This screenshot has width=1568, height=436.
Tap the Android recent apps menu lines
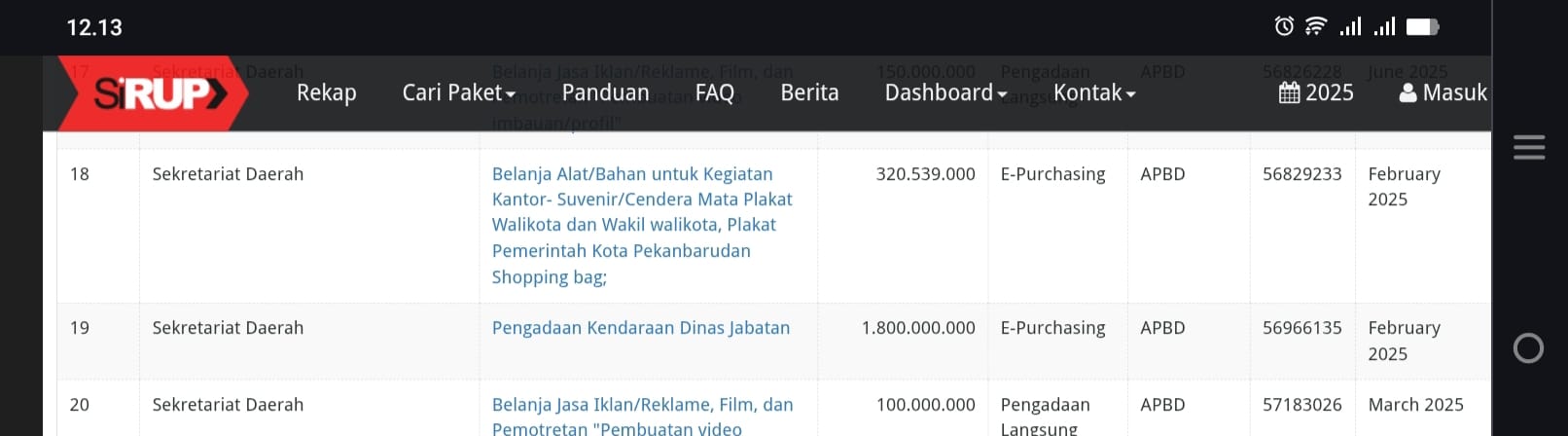click(1529, 147)
